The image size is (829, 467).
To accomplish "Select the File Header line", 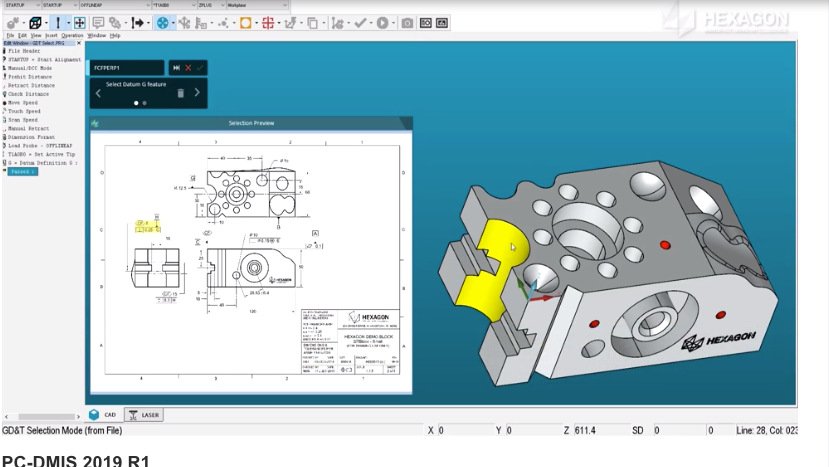I will pyautogui.click(x=24, y=51).
